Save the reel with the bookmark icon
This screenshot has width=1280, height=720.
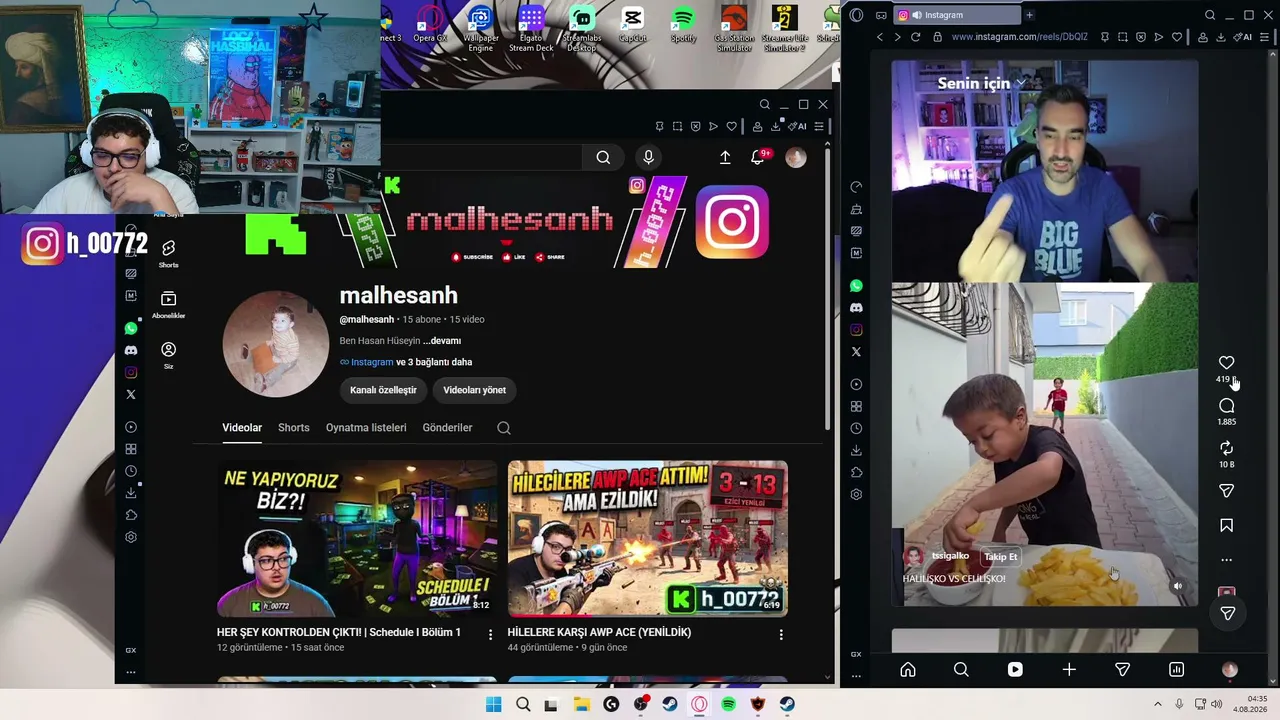tap(1226, 525)
